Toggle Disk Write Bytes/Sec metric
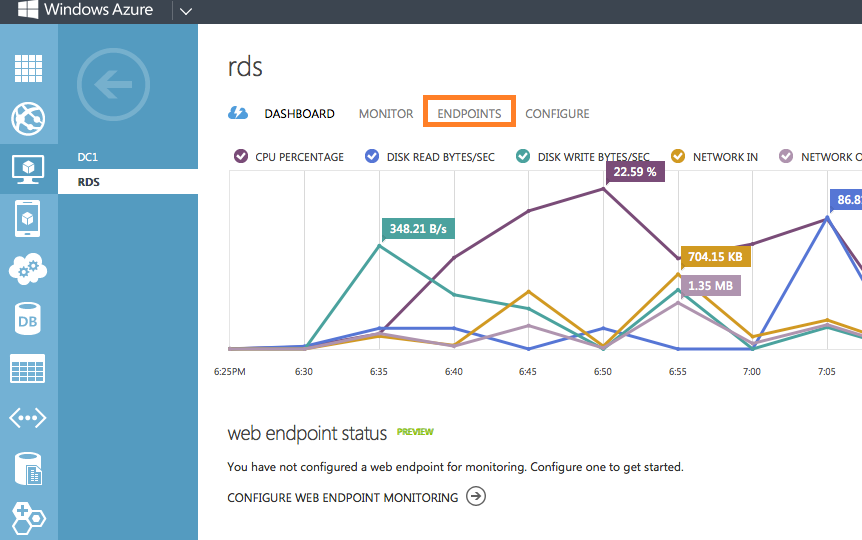Screen dimensions: 862x540 [x=523, y=156]
